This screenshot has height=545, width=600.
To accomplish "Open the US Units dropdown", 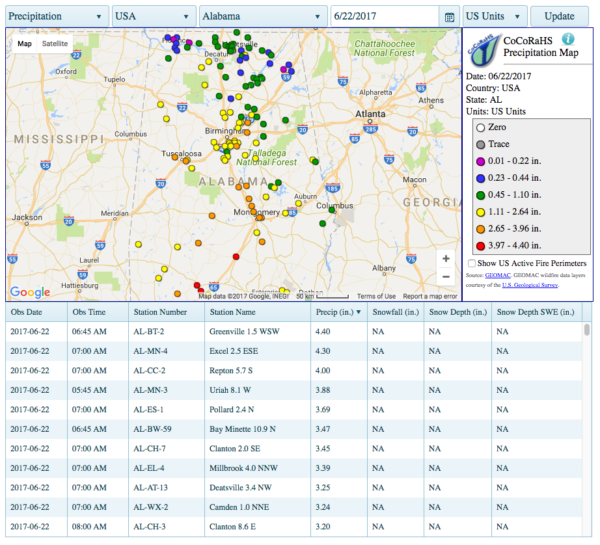I will (x=494, y=16).
